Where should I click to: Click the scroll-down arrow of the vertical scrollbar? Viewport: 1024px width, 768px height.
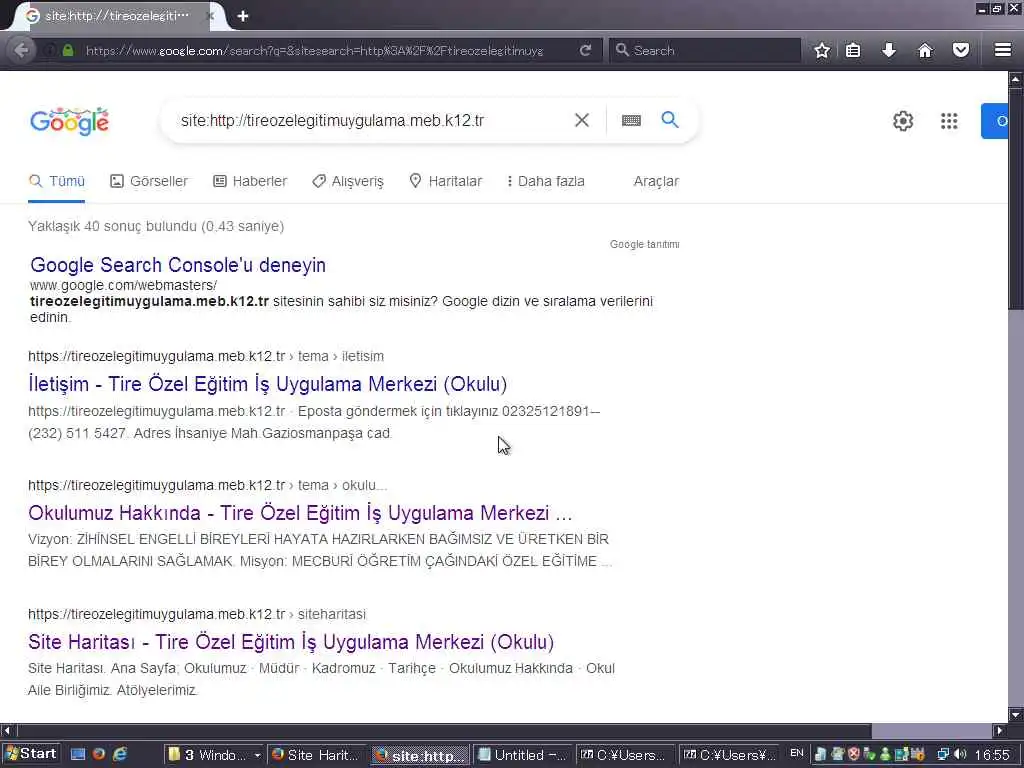(1016, 714)
